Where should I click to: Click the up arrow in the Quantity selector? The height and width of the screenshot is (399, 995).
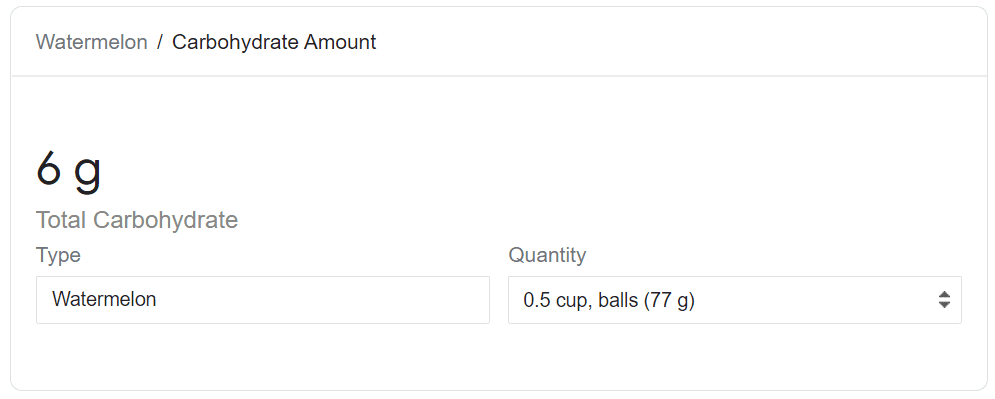(x=944, y=294)
